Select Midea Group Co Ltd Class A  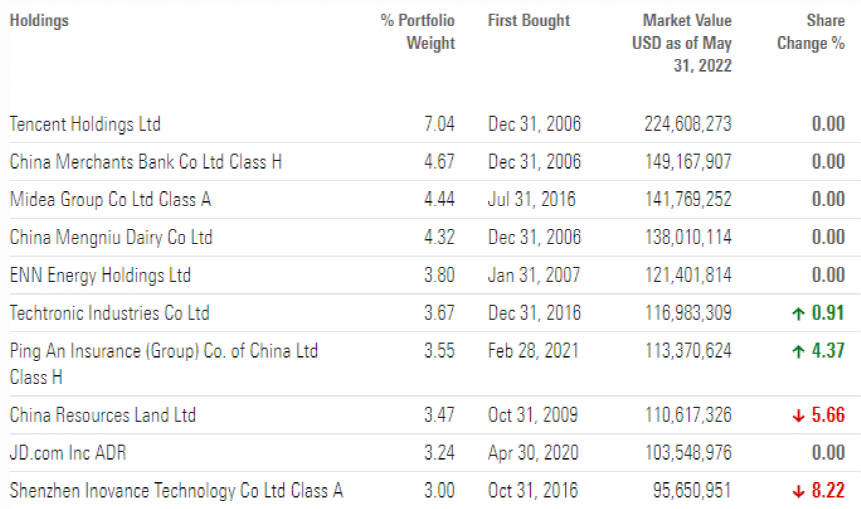[110, 200]
